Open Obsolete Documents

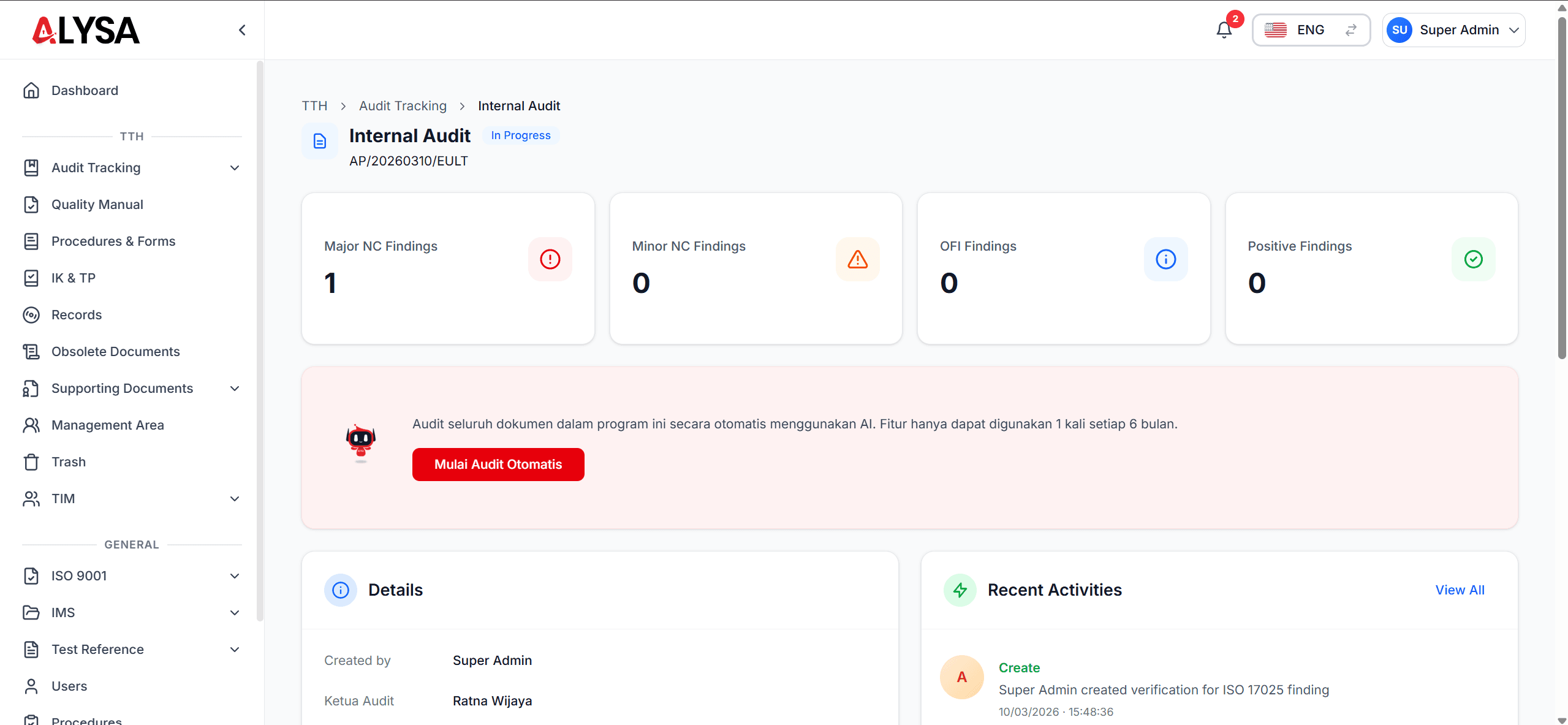[x=115, y=351]
